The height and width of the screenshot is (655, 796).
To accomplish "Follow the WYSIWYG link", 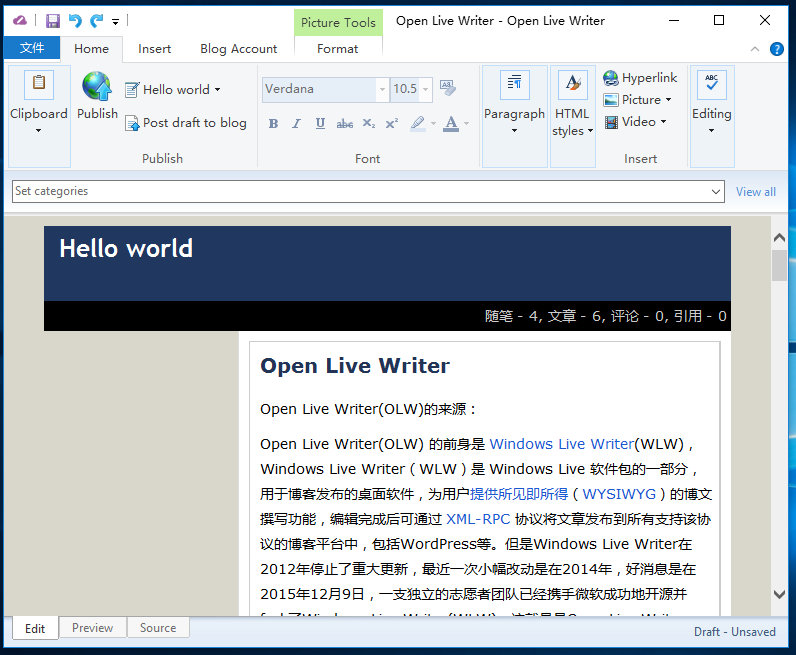I will pyautogui.click(x=619, y=494).
